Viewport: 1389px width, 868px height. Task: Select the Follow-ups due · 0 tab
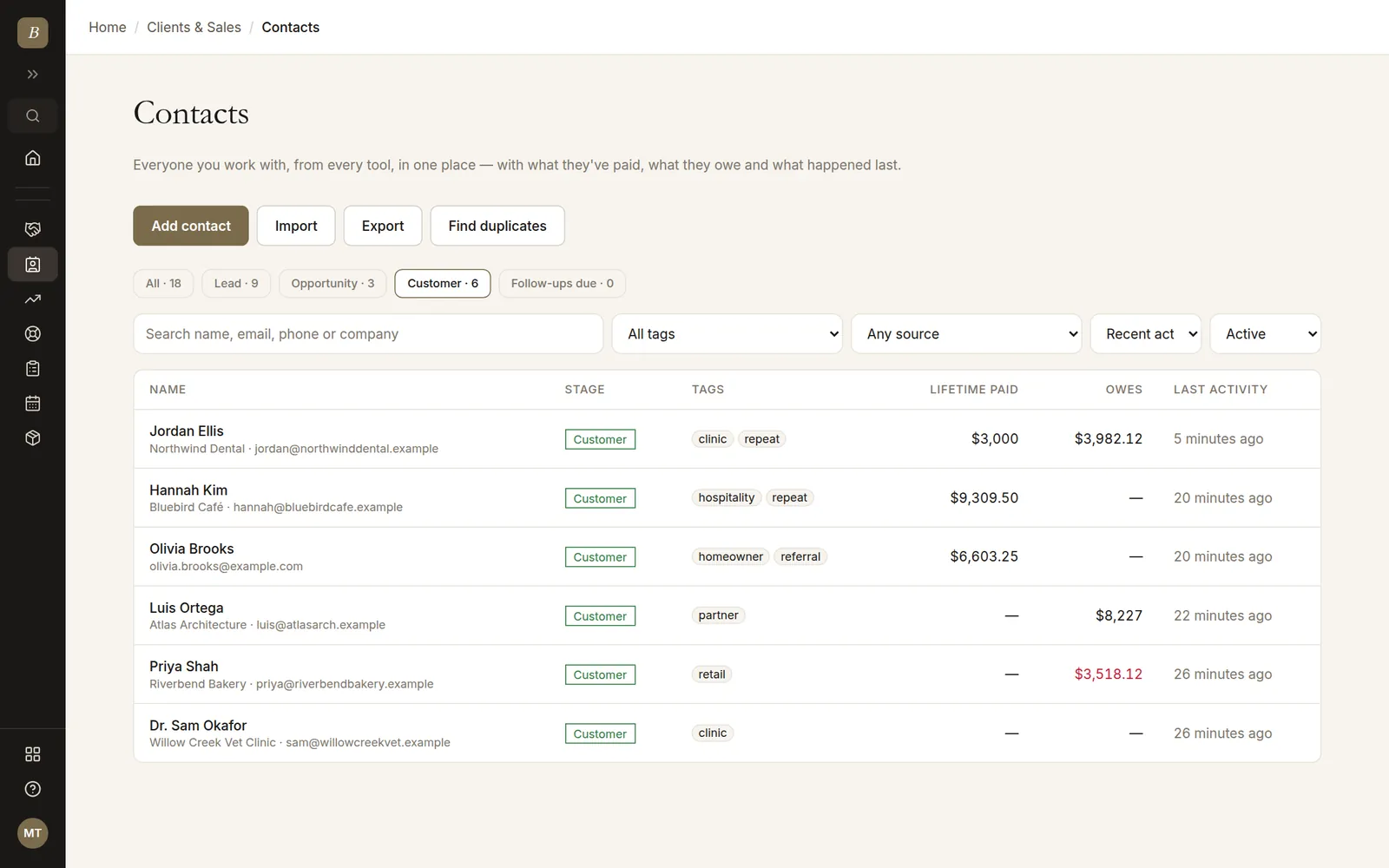pos(563,284)
